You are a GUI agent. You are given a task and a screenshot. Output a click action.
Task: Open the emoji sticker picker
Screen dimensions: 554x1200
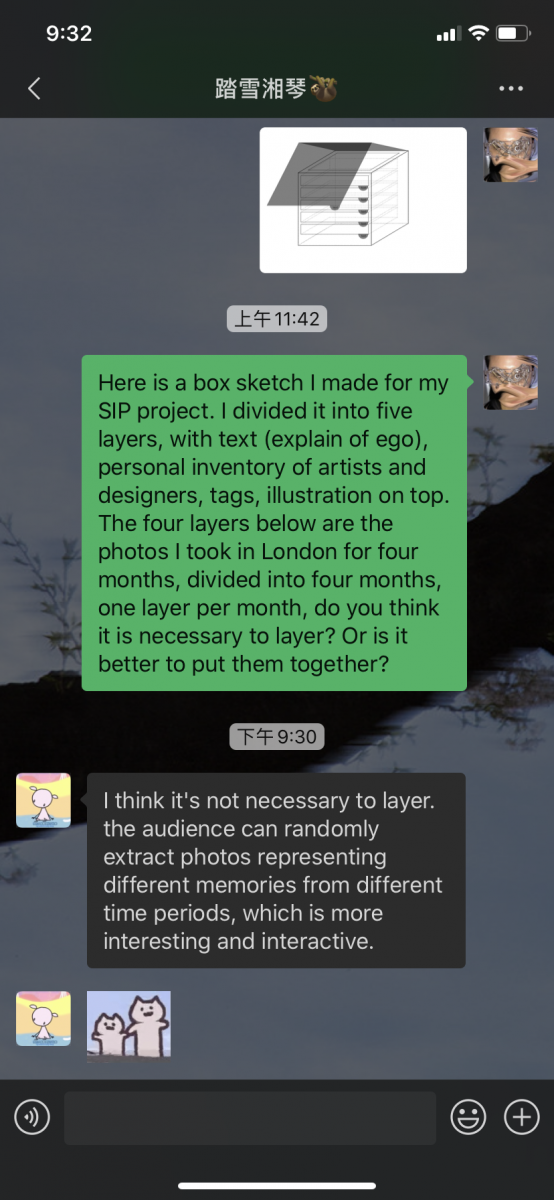pos(467,1117)
